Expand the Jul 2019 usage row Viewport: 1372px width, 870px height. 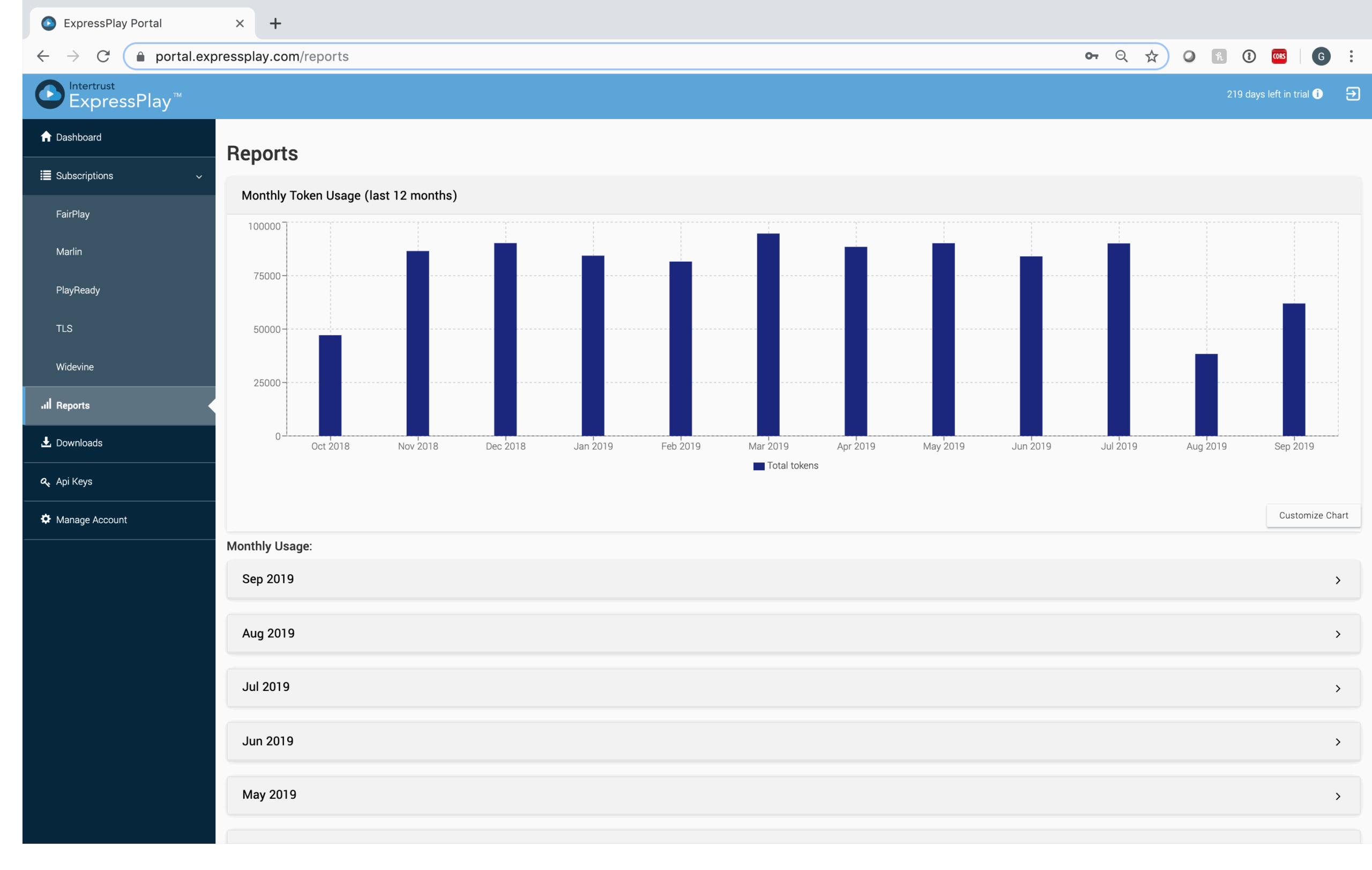click(1337, 688)
